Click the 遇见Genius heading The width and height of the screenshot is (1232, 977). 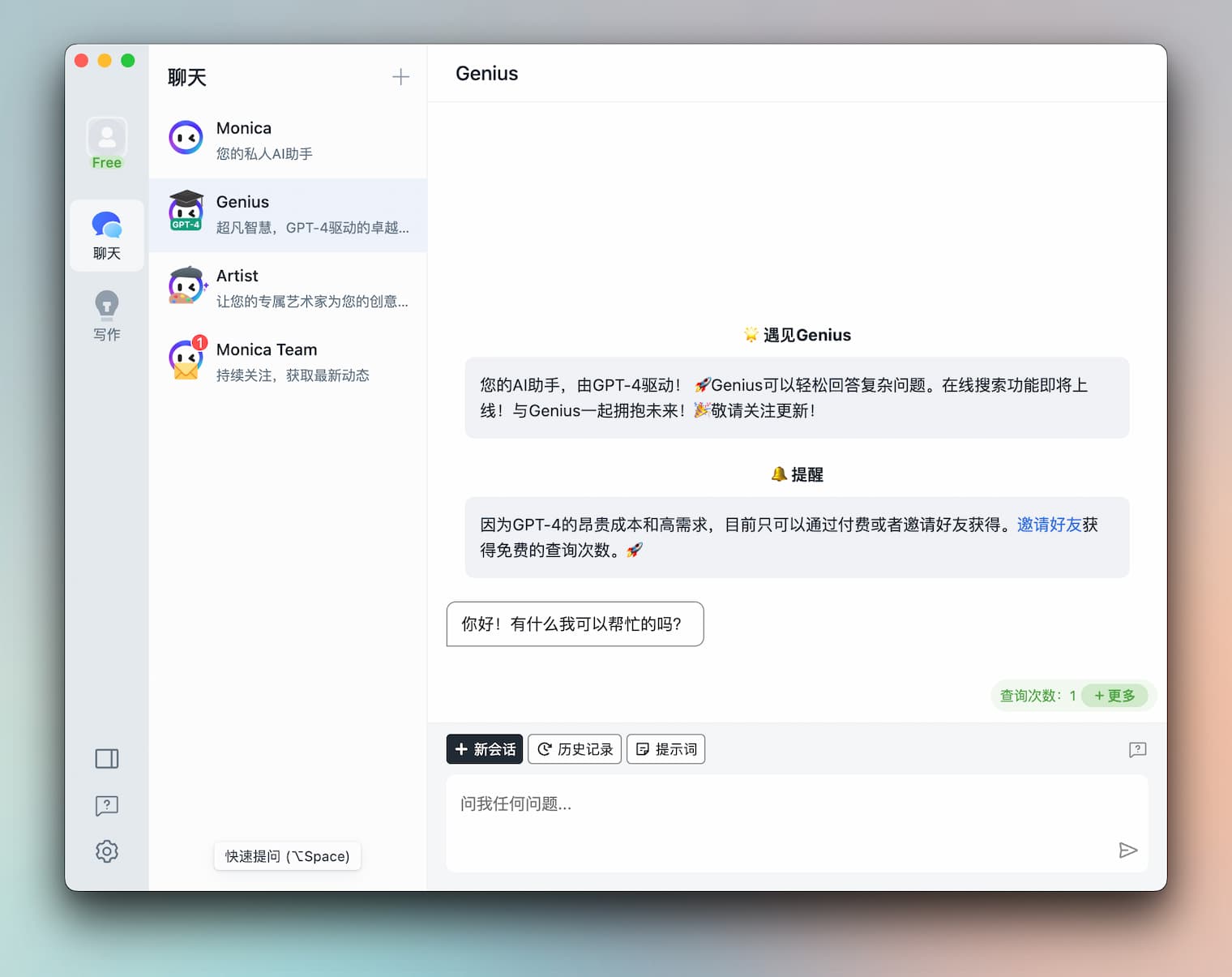798,335
